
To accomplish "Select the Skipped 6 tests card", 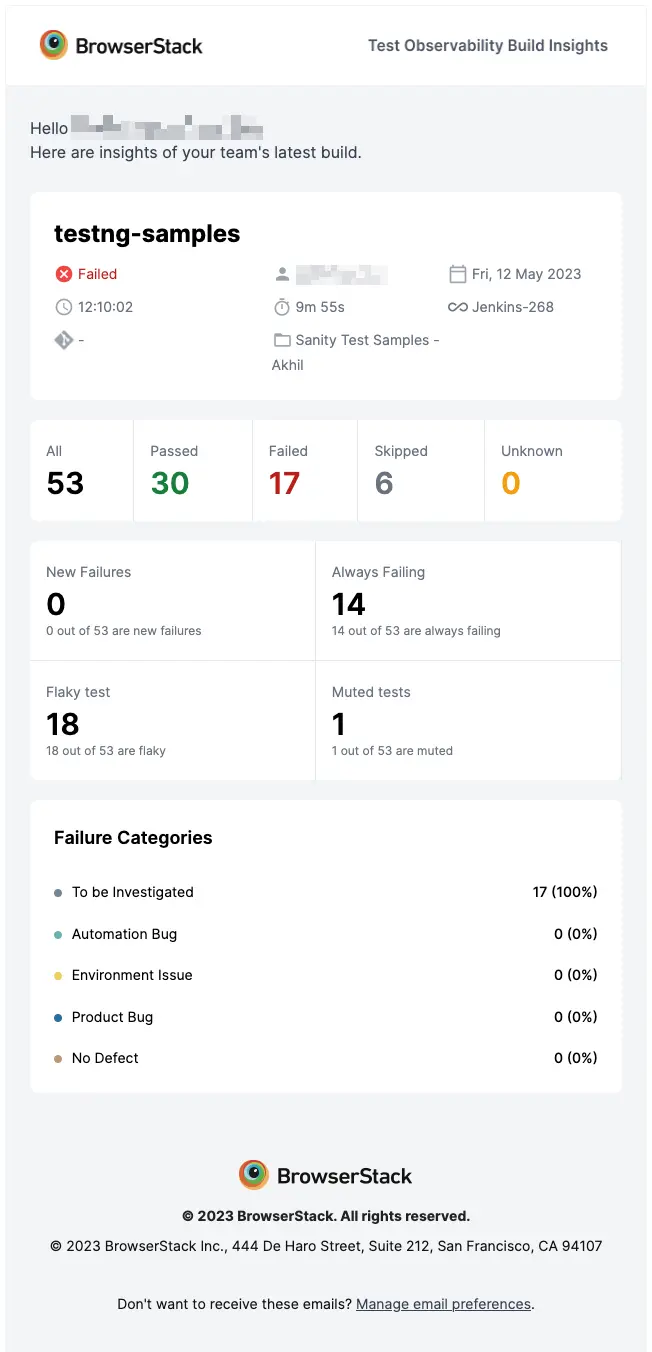I will 421,471.
